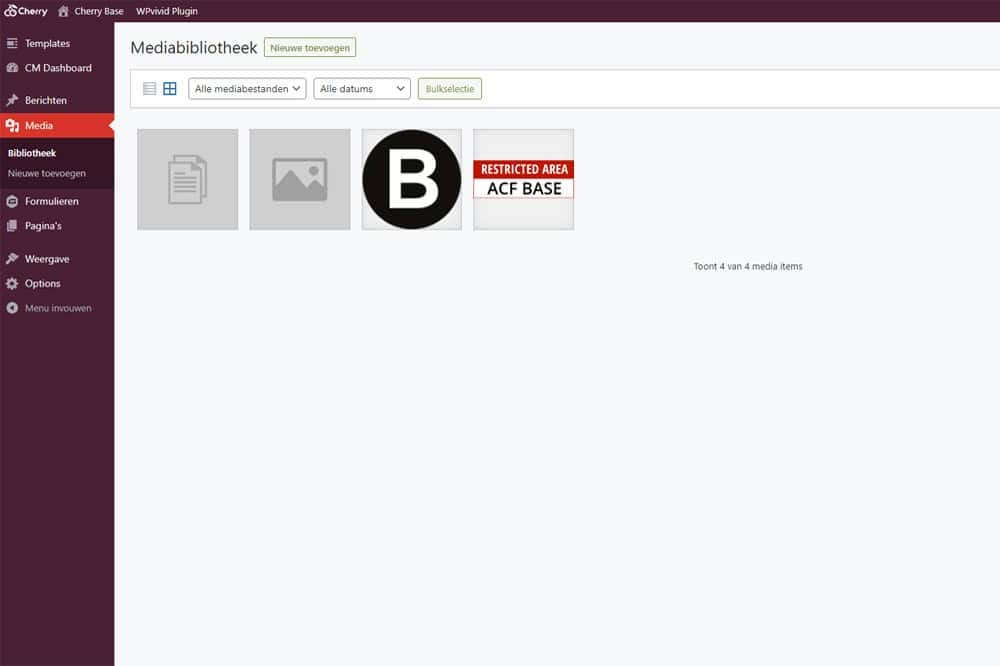Open the Weergave menu

(x=47, y=259)
